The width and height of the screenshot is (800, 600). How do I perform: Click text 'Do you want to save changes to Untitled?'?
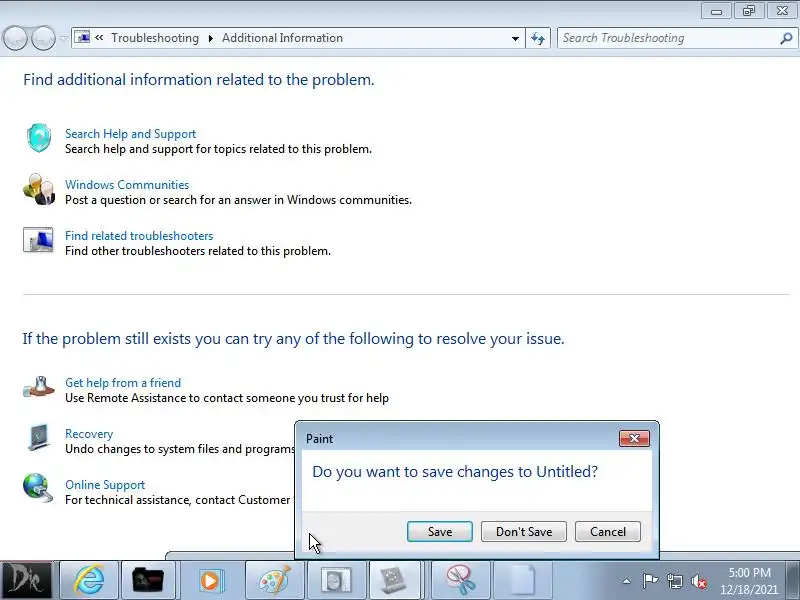pos(455,471)
